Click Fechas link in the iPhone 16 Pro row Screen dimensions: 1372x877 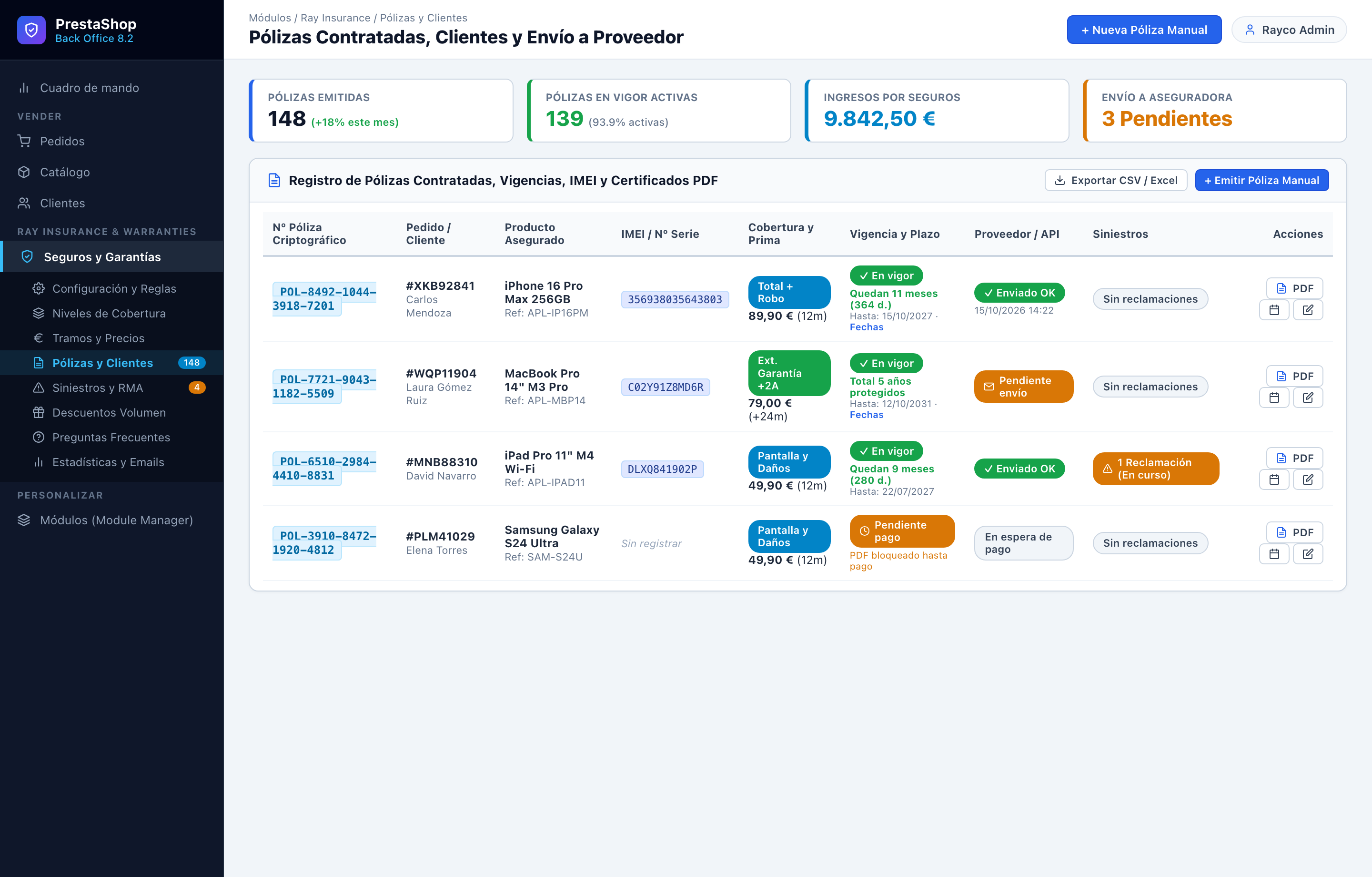(x=866, y=327)
